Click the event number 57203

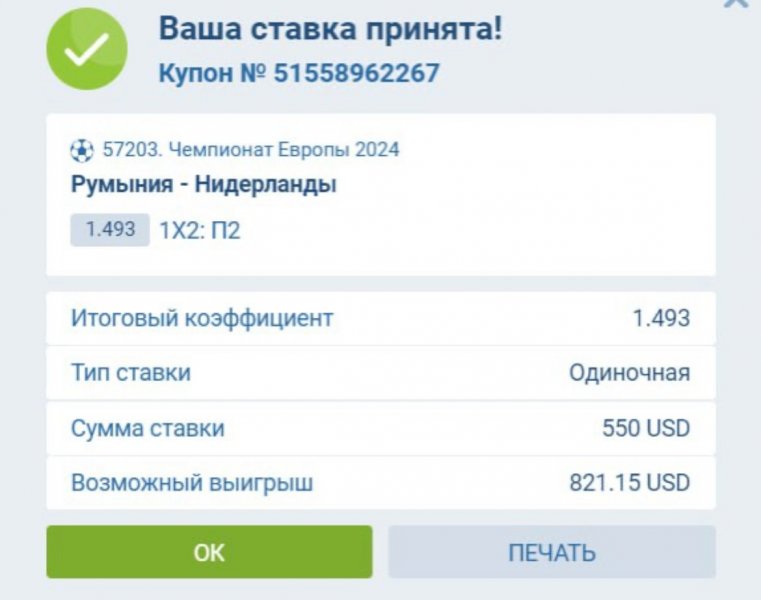(126, 150)
